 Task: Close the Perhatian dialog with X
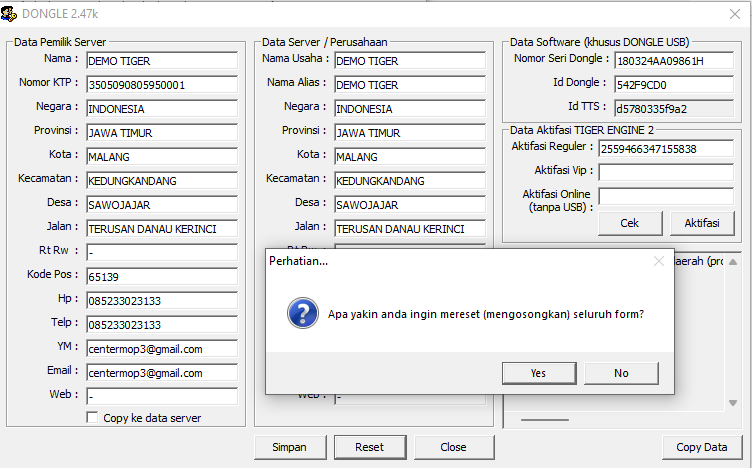[658, 261]
